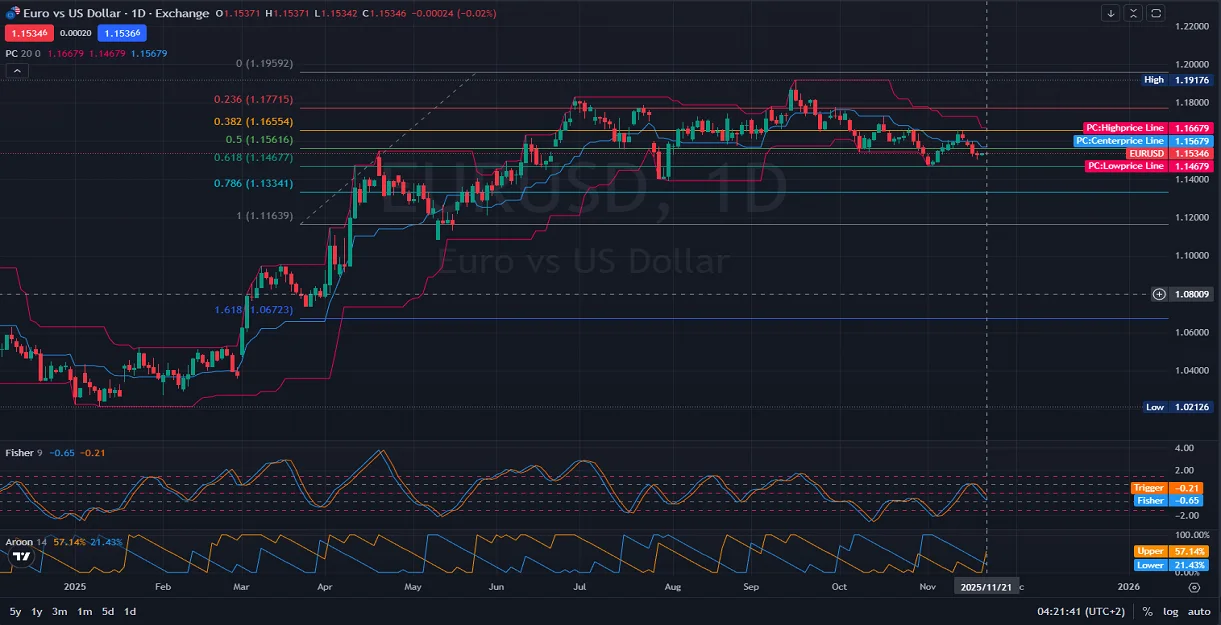Viewport: 1221px width, 625px height.
Task: Click the EUR/USD flag symbol icon
Action: tap(12, 13)
